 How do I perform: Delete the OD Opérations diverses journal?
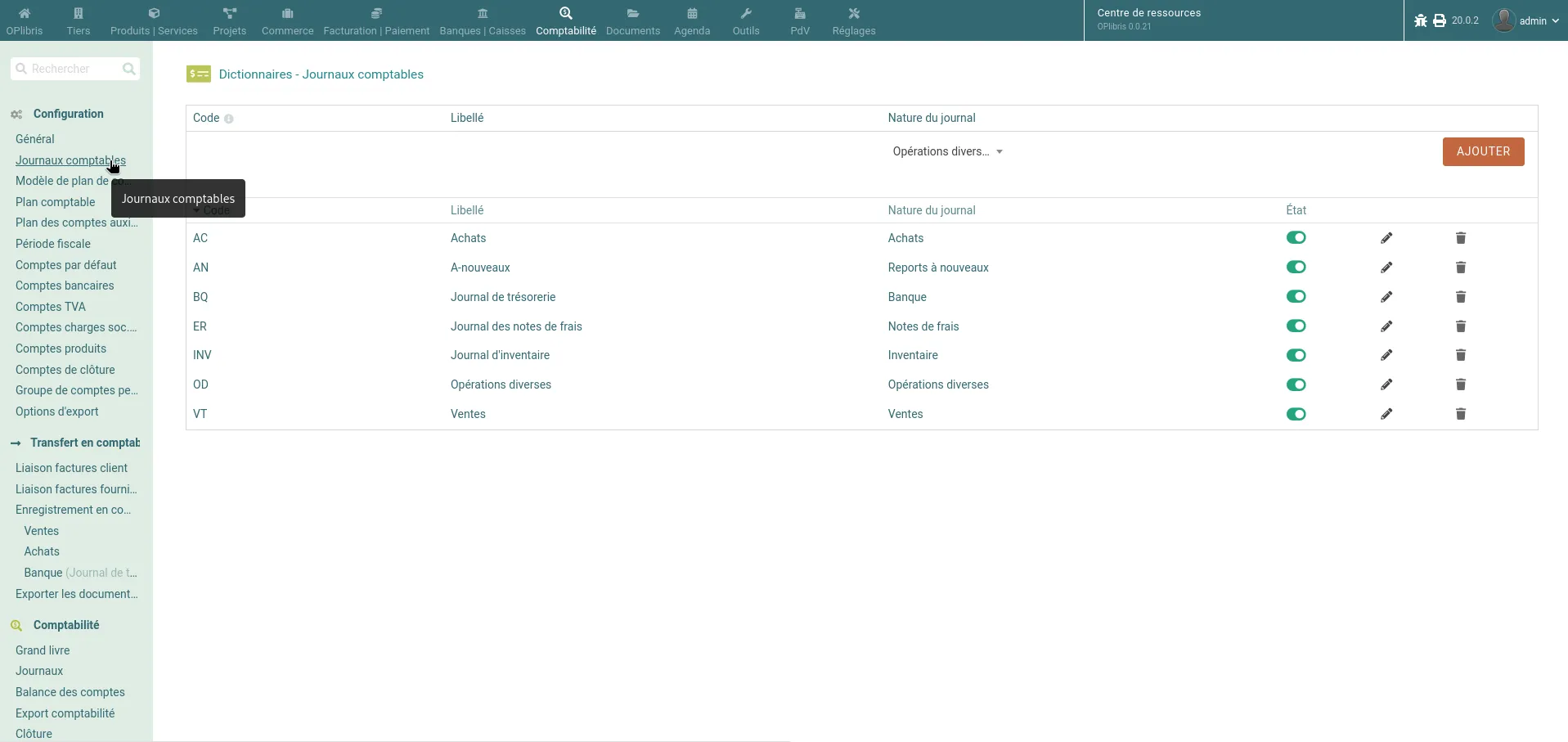click(1461, 384)
